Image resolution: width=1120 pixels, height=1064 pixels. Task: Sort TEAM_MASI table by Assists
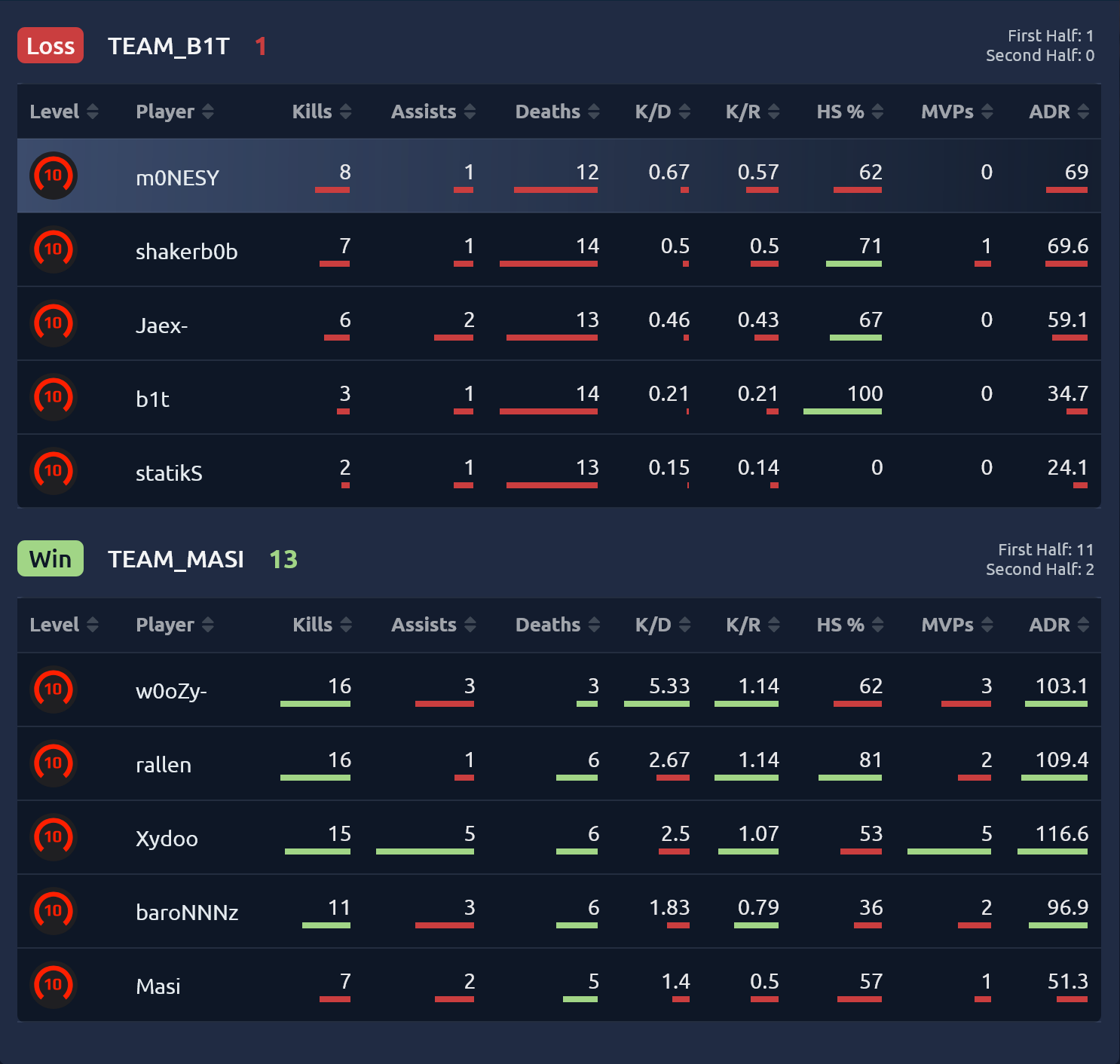coord(433,625)
